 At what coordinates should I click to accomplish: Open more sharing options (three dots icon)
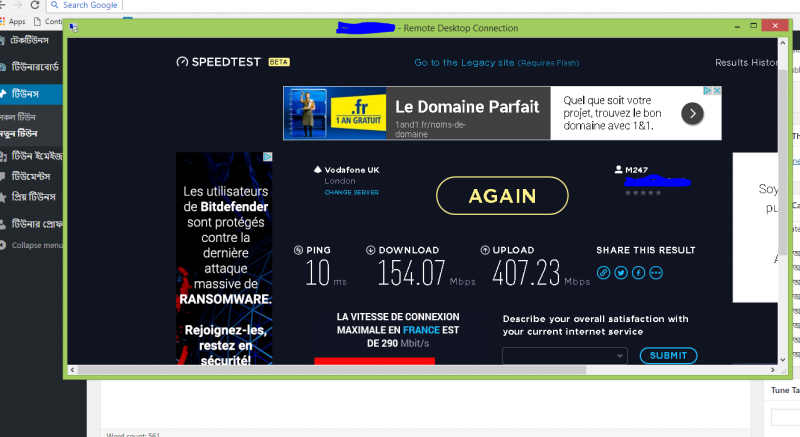(x=656, y=273)
